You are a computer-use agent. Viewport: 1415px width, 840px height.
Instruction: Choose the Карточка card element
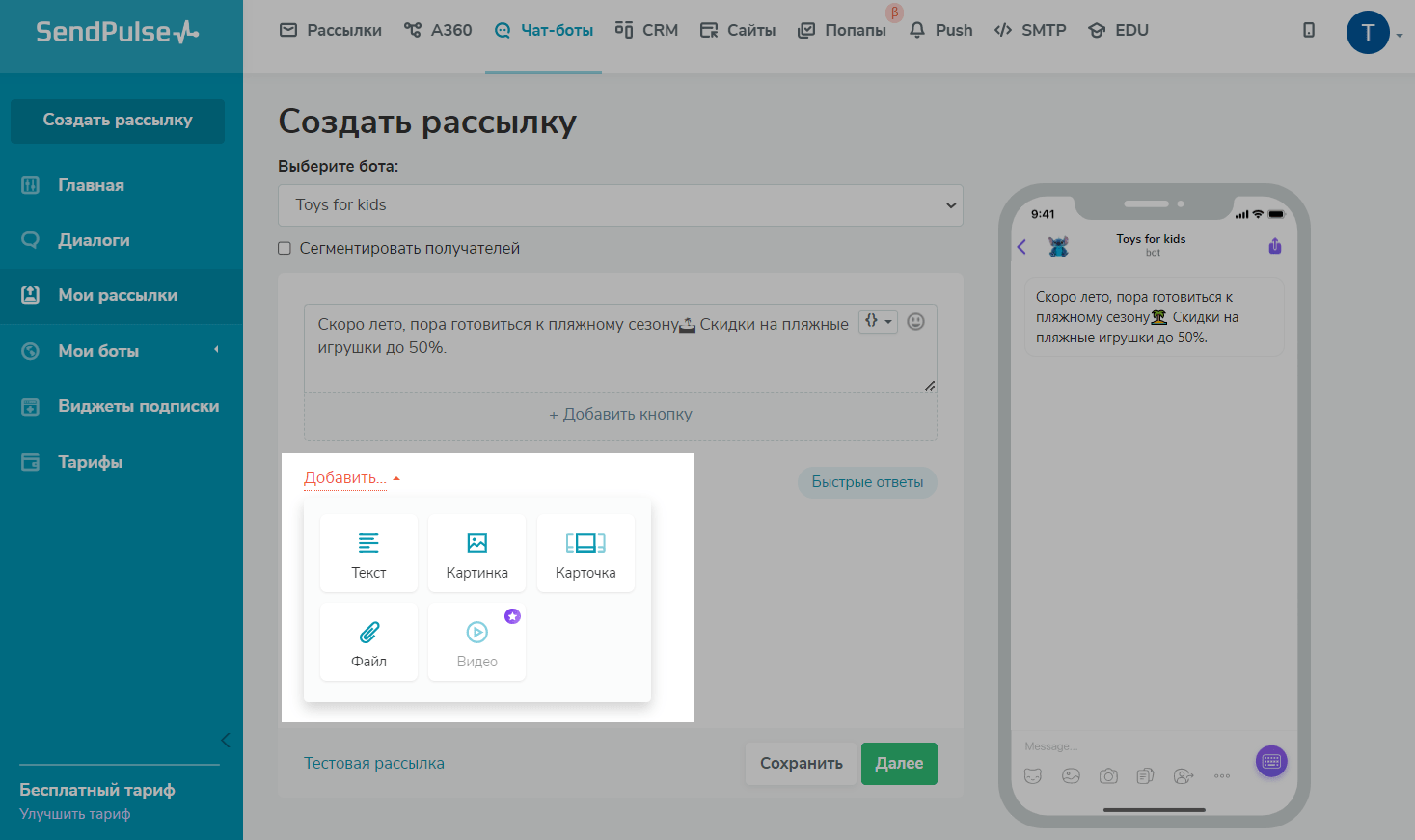(x=585, y=554)
